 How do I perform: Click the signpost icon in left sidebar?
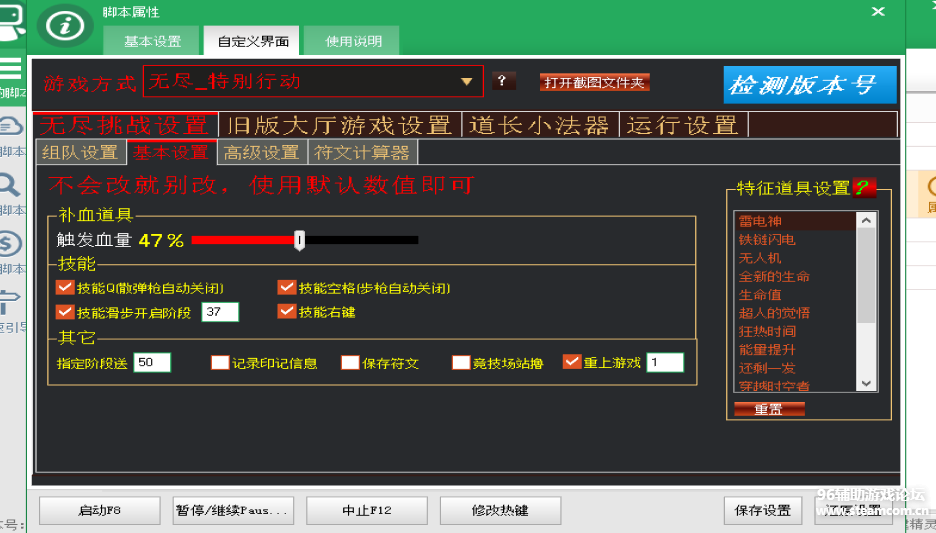(10, 301)
